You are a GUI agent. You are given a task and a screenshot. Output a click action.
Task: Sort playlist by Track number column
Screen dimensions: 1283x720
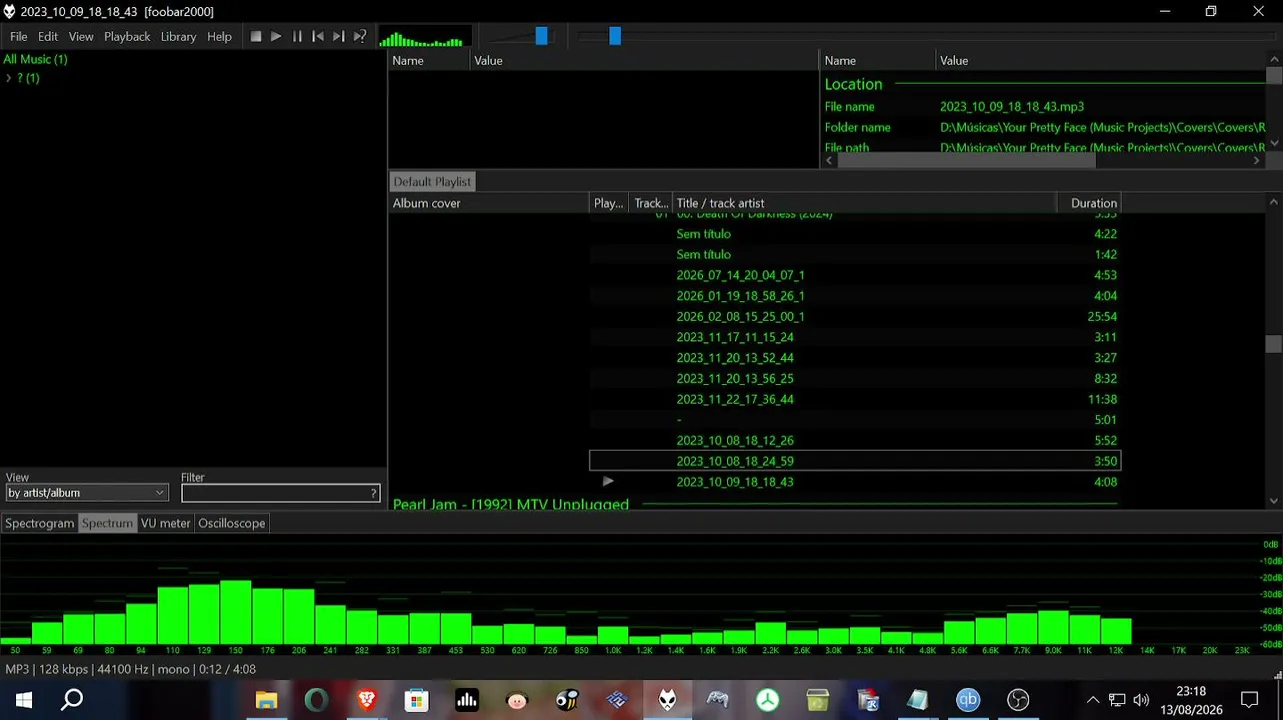(x=650, y=203)
